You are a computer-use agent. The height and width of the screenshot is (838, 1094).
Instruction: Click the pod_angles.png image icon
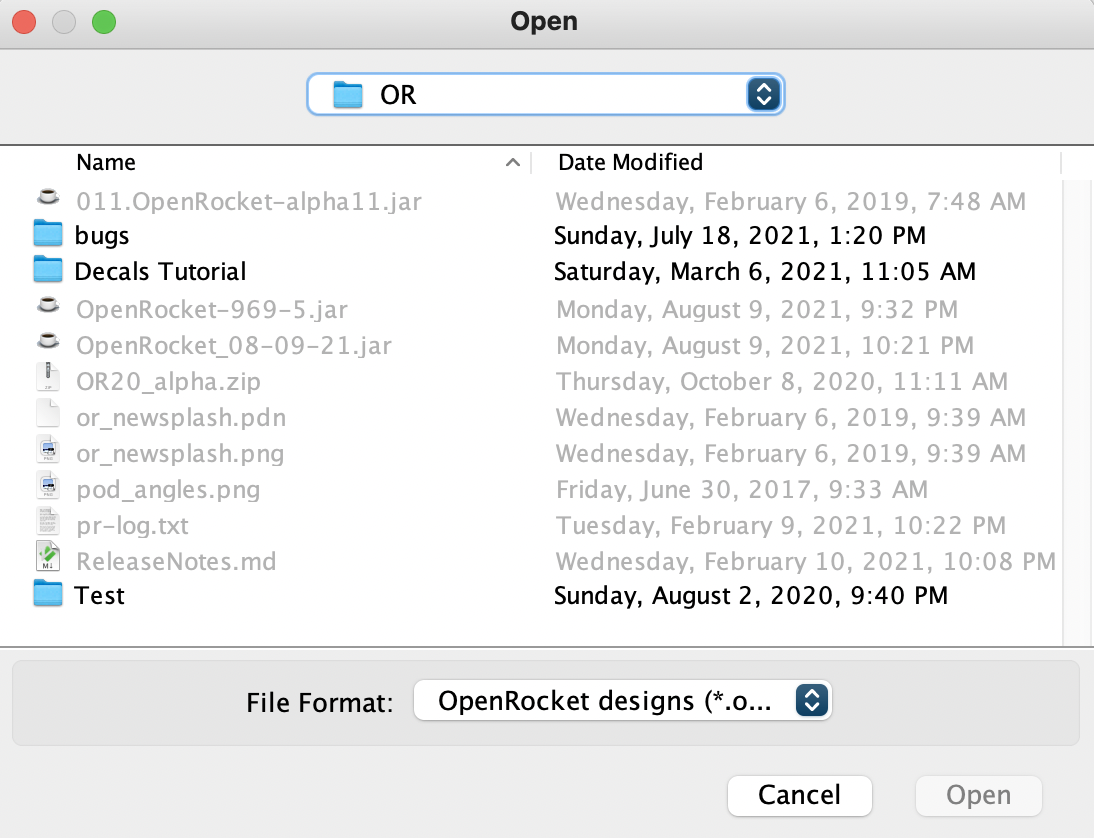point(48,489)
